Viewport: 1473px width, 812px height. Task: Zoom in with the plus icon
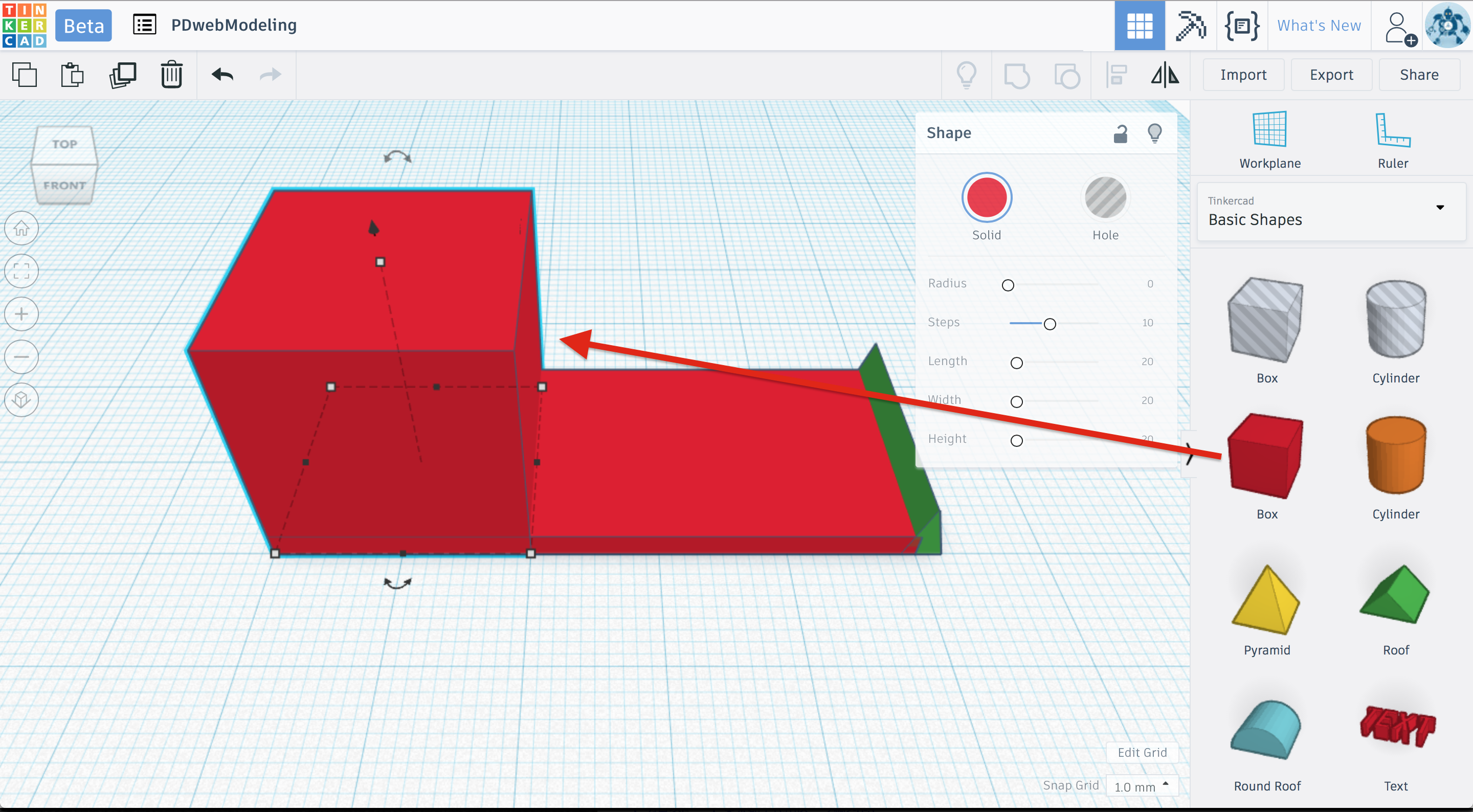[x=21, y=314]
